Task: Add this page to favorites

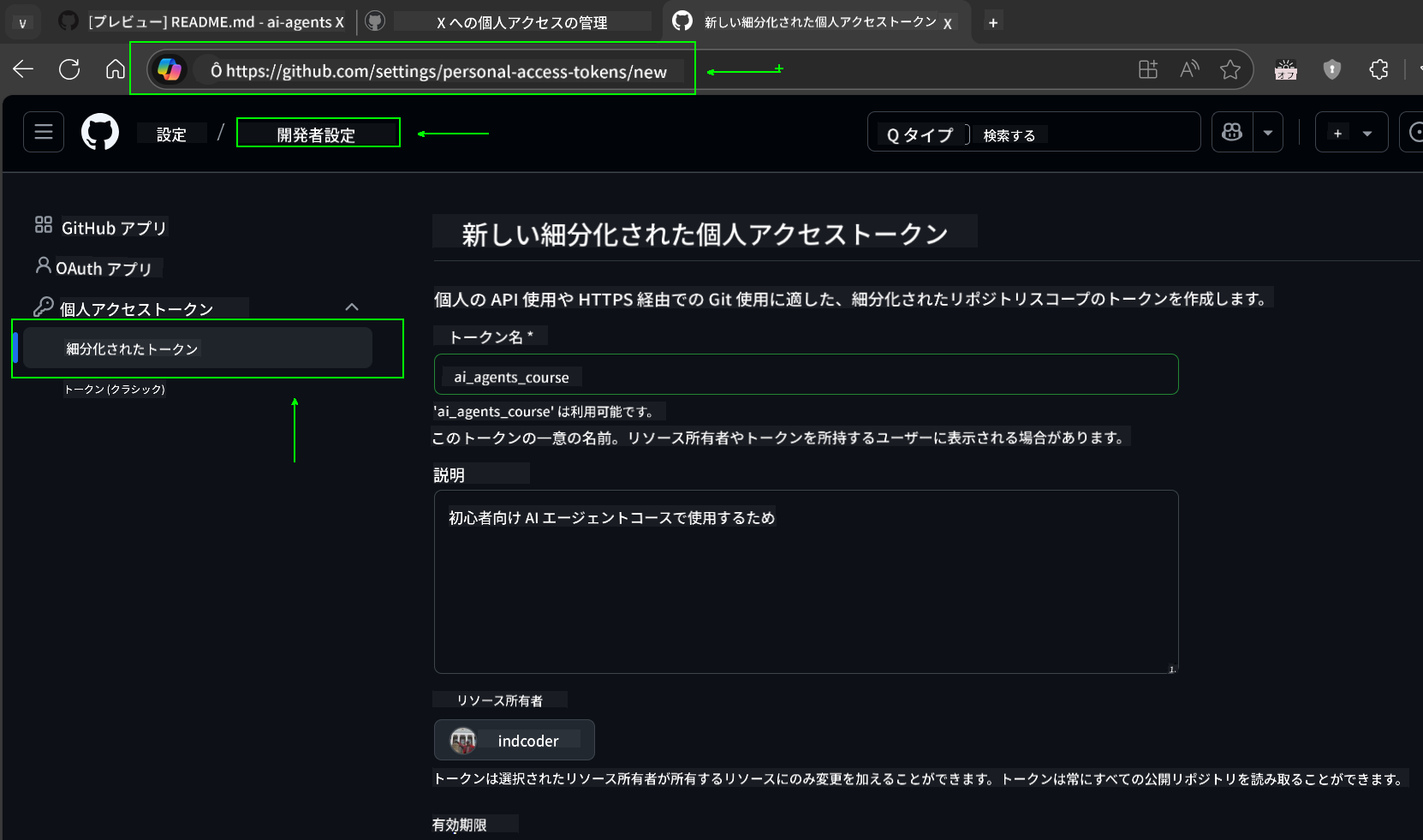Action: 1230,69
